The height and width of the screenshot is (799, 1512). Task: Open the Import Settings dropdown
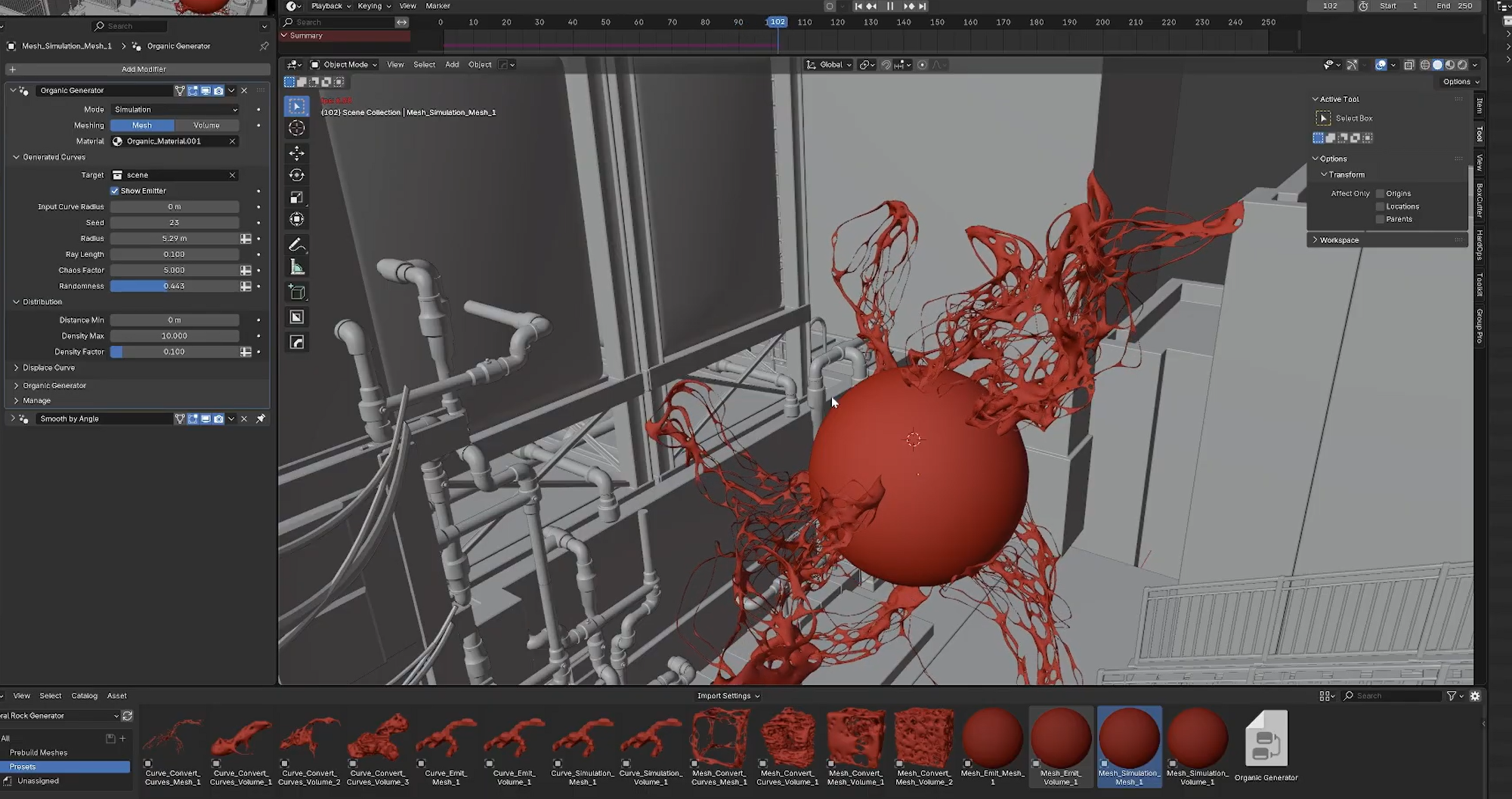(728, 696)
